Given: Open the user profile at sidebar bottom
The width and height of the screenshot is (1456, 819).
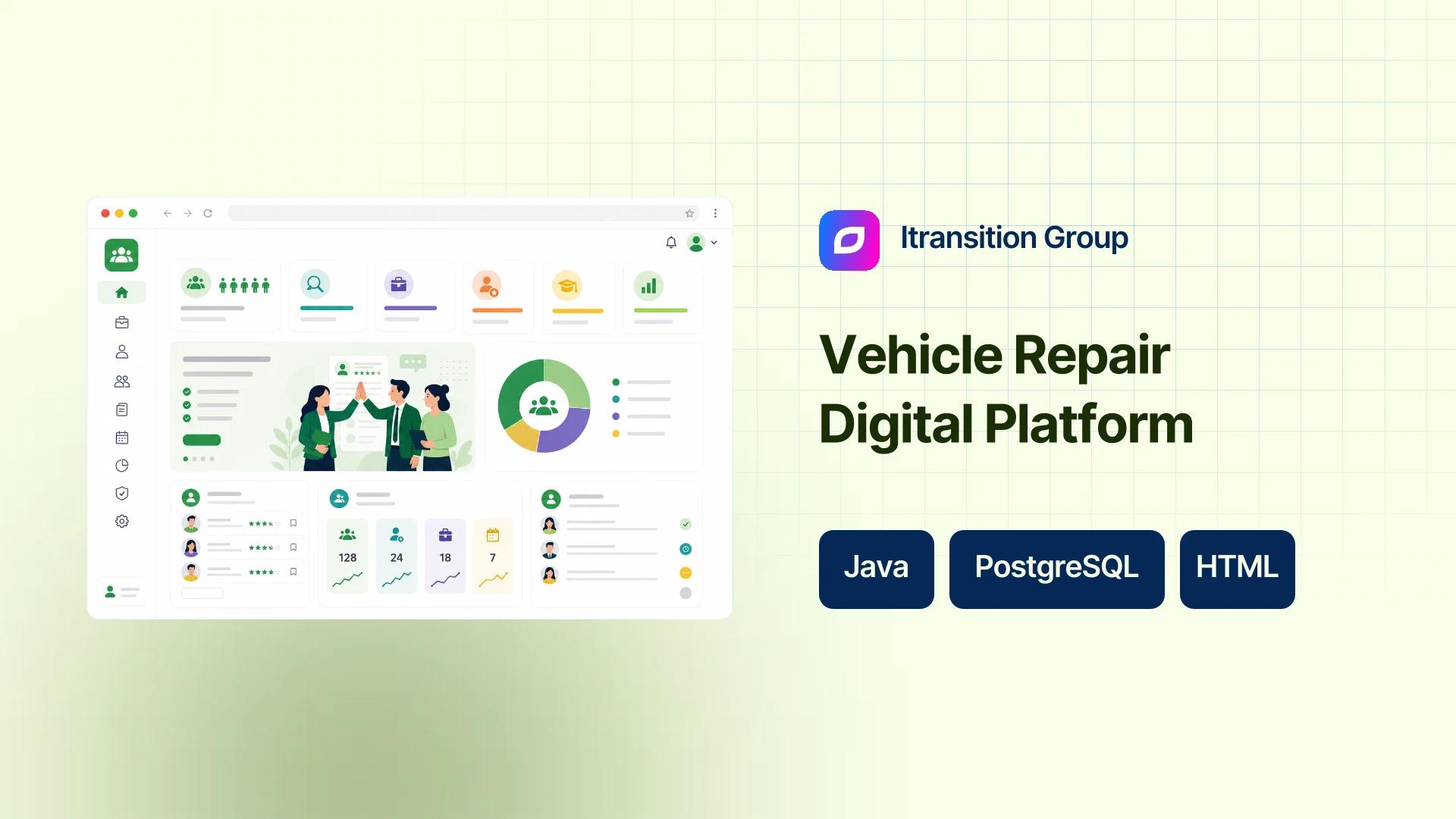Looking at the screenshot, I should (121, 591).
